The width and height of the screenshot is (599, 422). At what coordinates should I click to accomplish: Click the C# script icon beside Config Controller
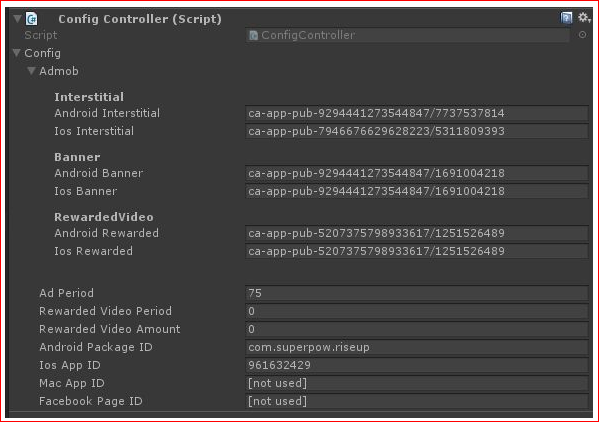point(32,19)
